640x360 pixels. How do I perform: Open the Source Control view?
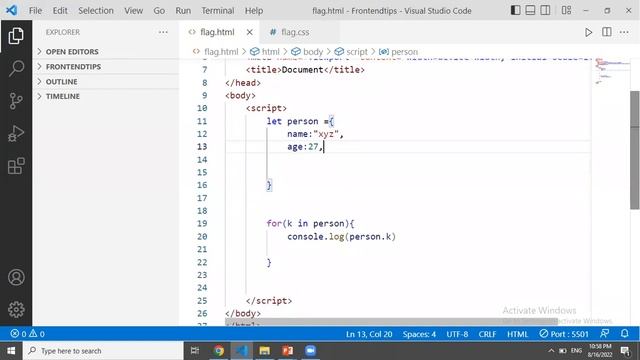tap(16, 101)
